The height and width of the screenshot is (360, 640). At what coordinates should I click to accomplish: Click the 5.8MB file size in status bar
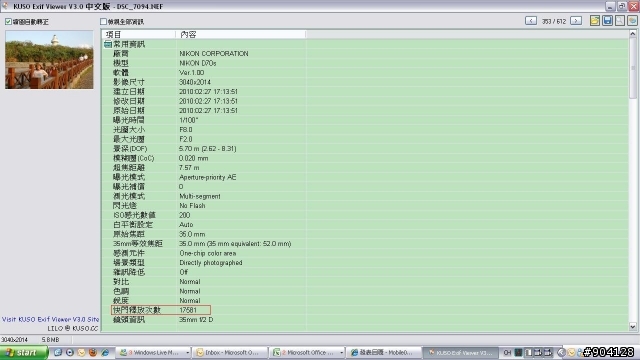(50, 340)
